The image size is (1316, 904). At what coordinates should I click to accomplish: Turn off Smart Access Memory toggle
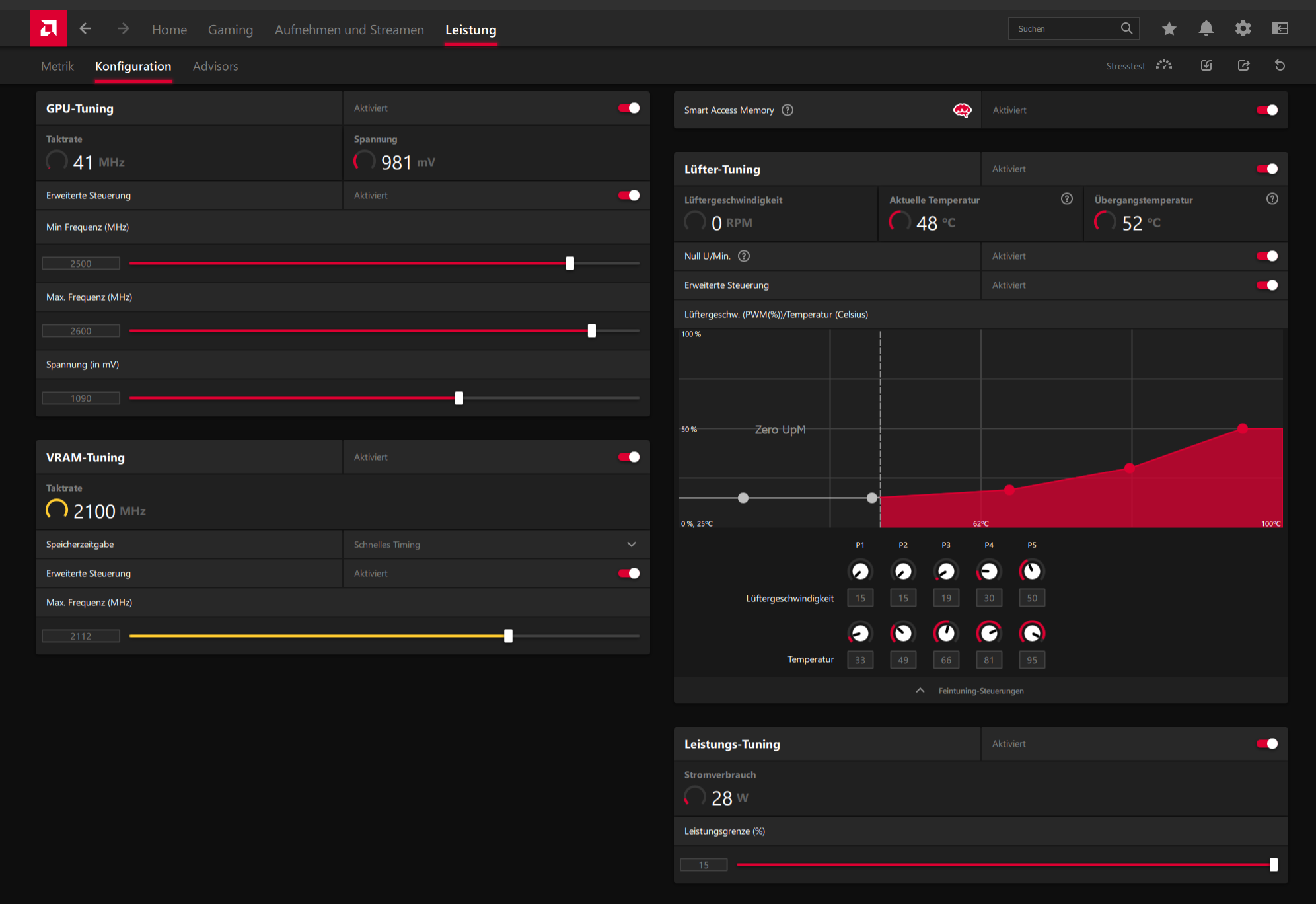(1266, 110)
